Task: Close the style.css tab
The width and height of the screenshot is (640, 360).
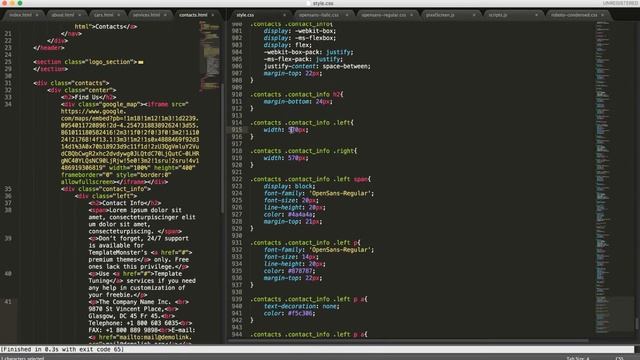Action: [284, 15]
